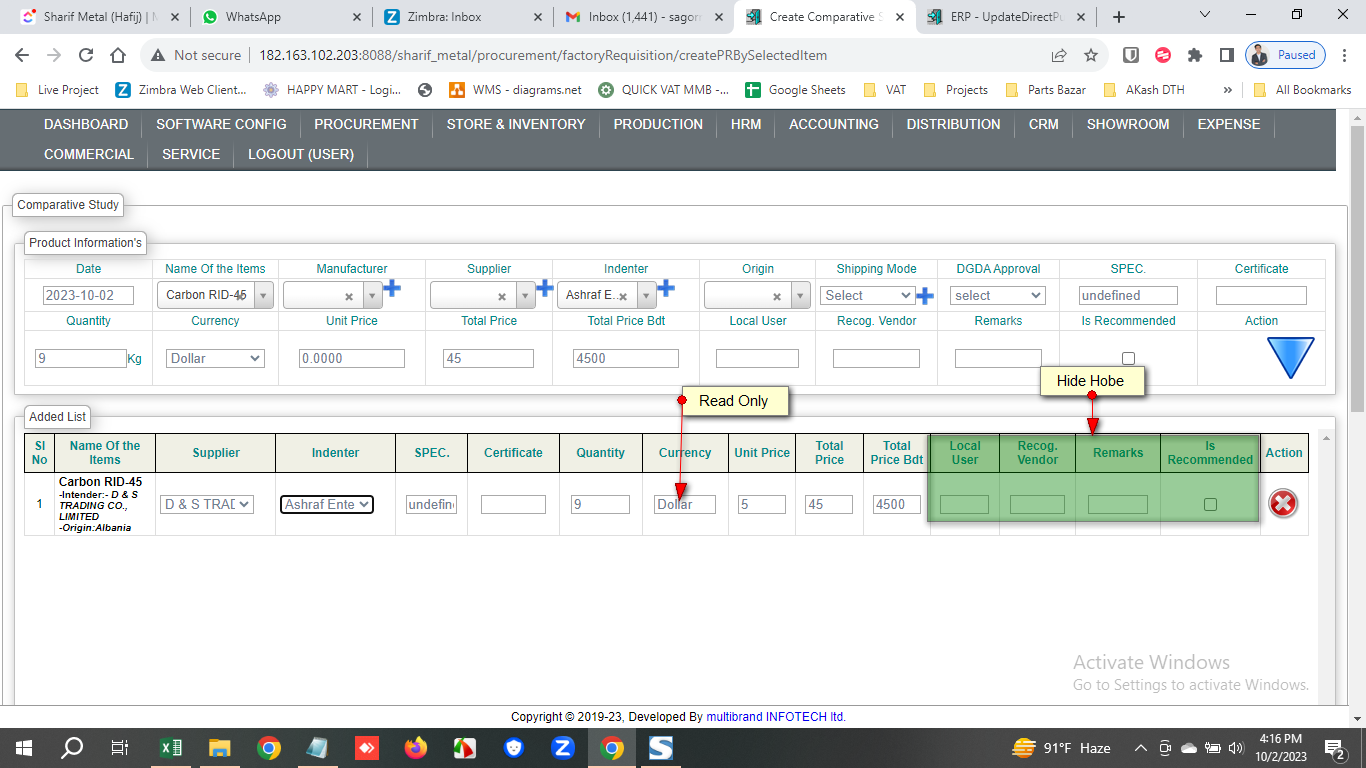Tick Is Recommended checkbox in the Added List row
The width and height of the screenshot is (1366, 768).
click(x=1210, y=504)
